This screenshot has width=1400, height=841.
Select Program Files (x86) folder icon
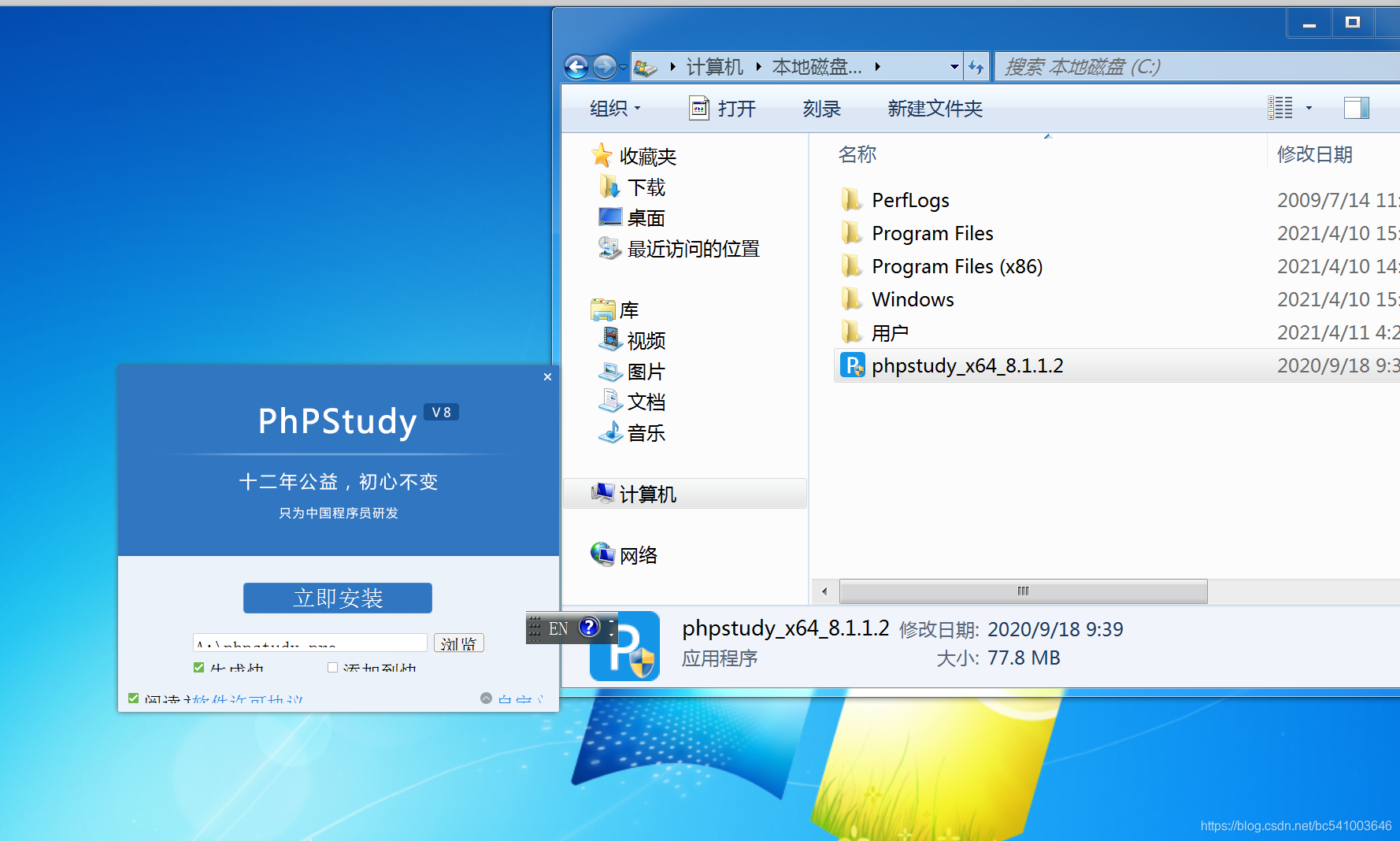(851, 266)
